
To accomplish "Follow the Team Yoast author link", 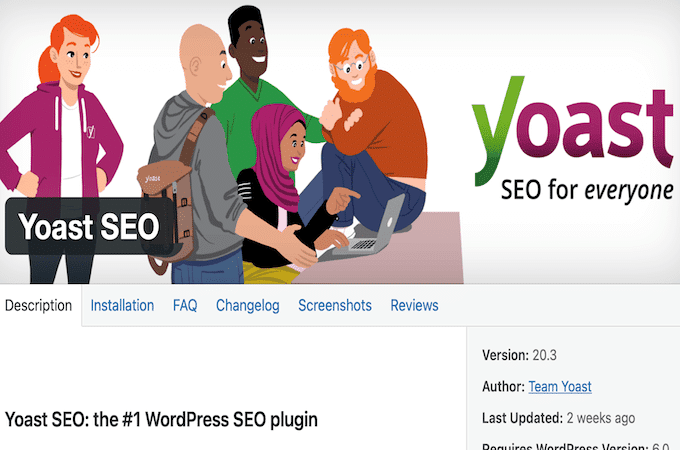I will [560, 386].
